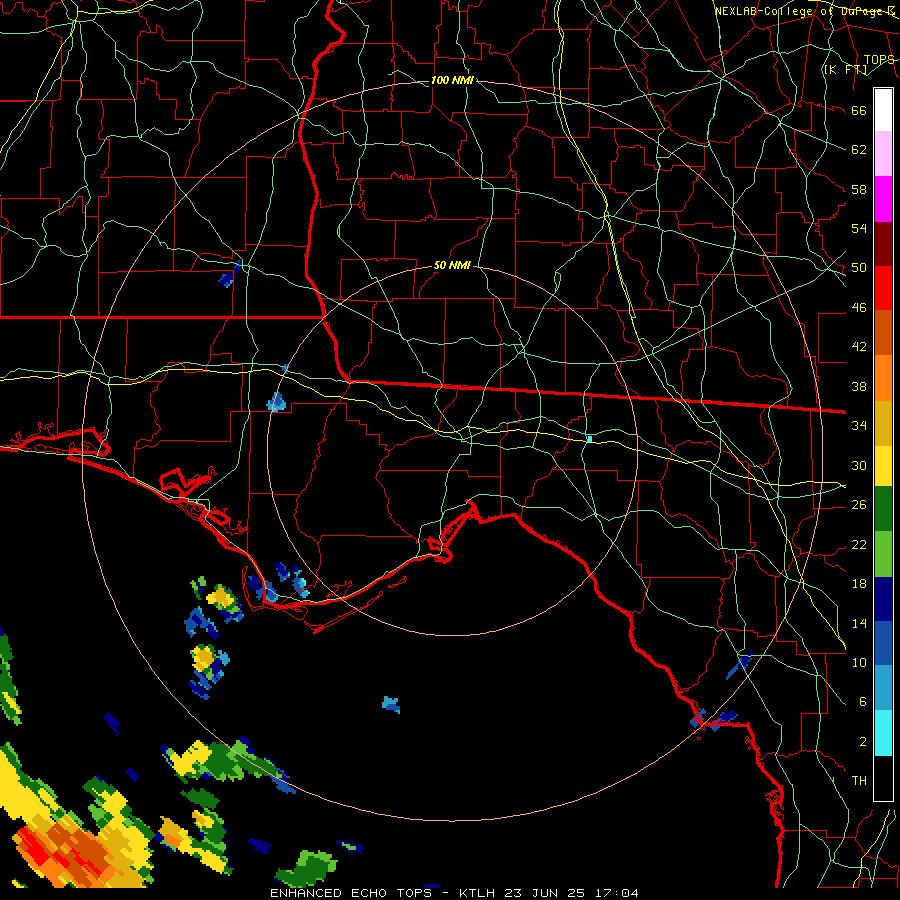Click the legend value 46

click(x=859, y=308)
